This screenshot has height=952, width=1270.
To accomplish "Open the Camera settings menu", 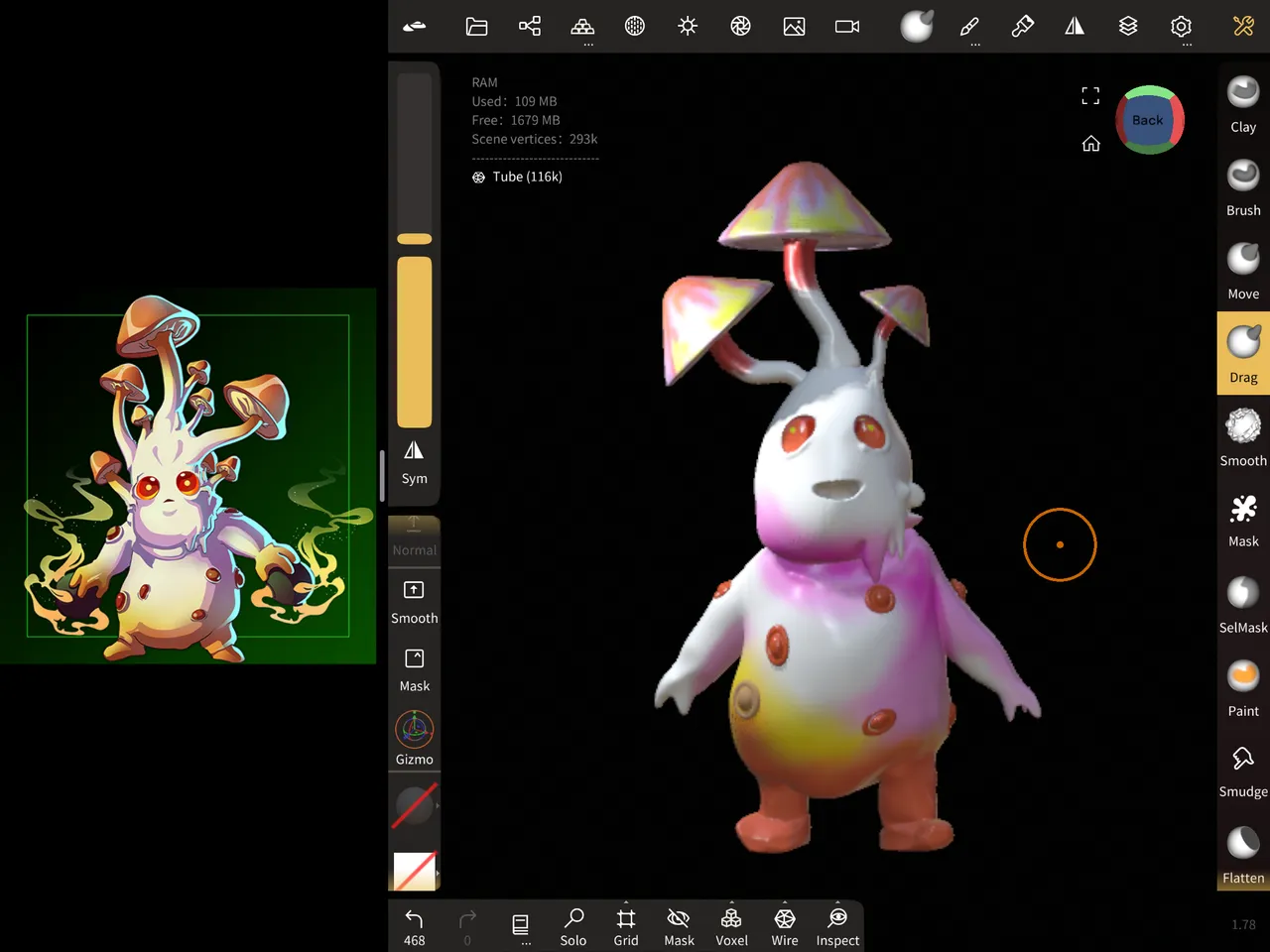I will 847,27.
